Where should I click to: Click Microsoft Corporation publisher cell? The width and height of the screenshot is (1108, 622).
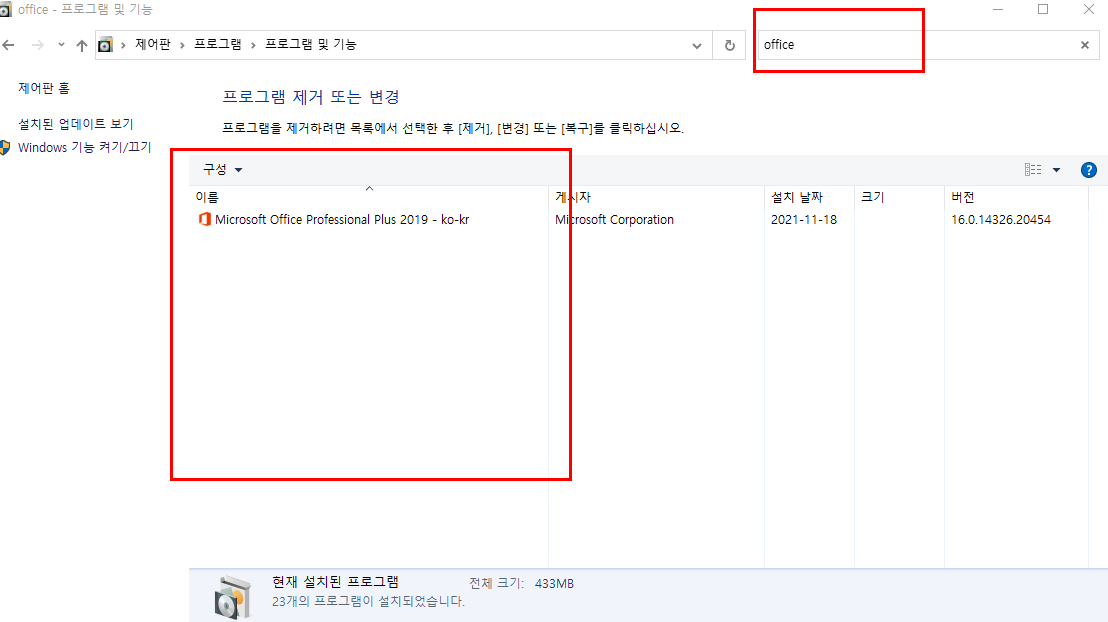[614, 219]
